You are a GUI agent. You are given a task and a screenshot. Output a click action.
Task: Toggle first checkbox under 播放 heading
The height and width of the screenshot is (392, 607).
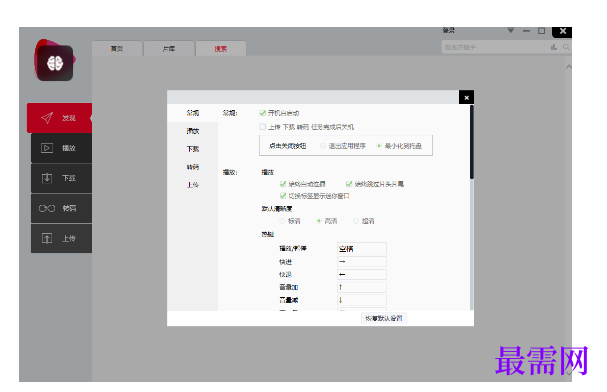(283, 184)
